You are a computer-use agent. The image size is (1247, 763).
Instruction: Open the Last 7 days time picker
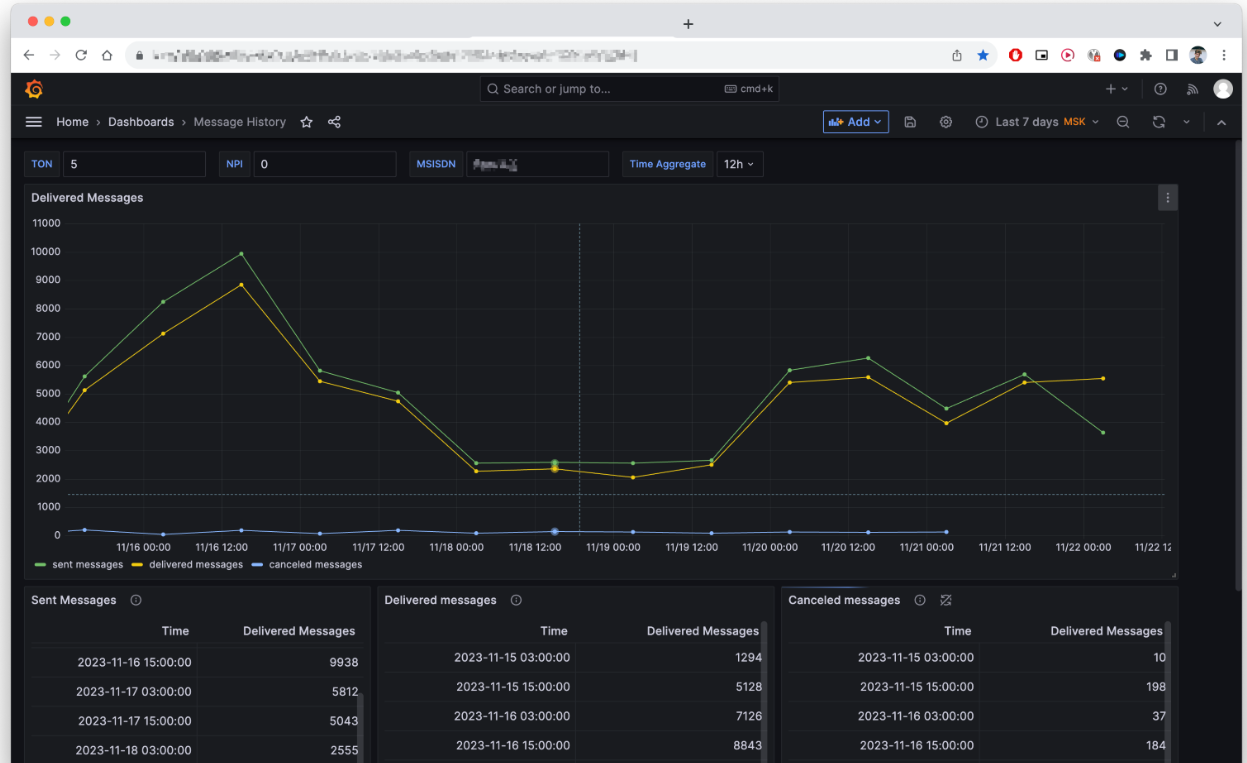[x=1037, y=122]
